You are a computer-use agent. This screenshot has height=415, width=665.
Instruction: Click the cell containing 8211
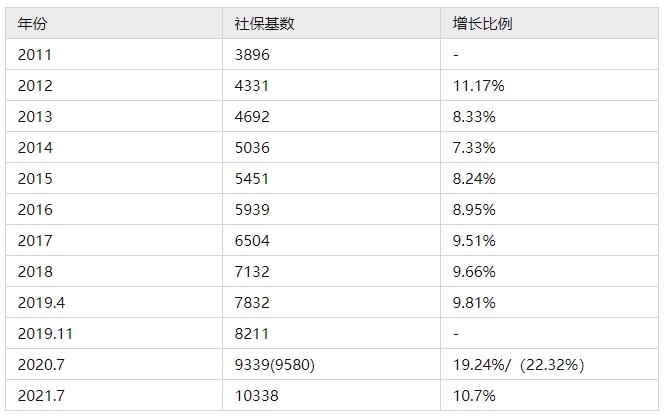(252, 333)
